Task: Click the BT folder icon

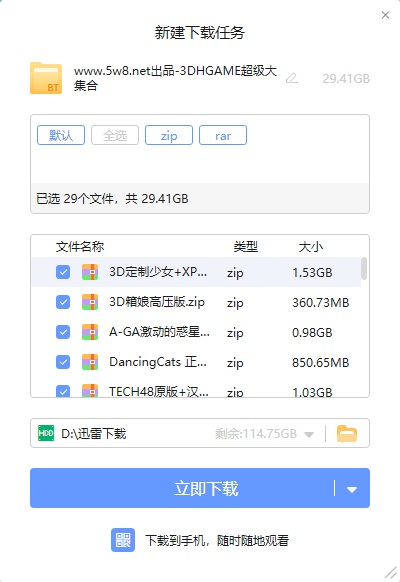Action: (x=46, y=78)
